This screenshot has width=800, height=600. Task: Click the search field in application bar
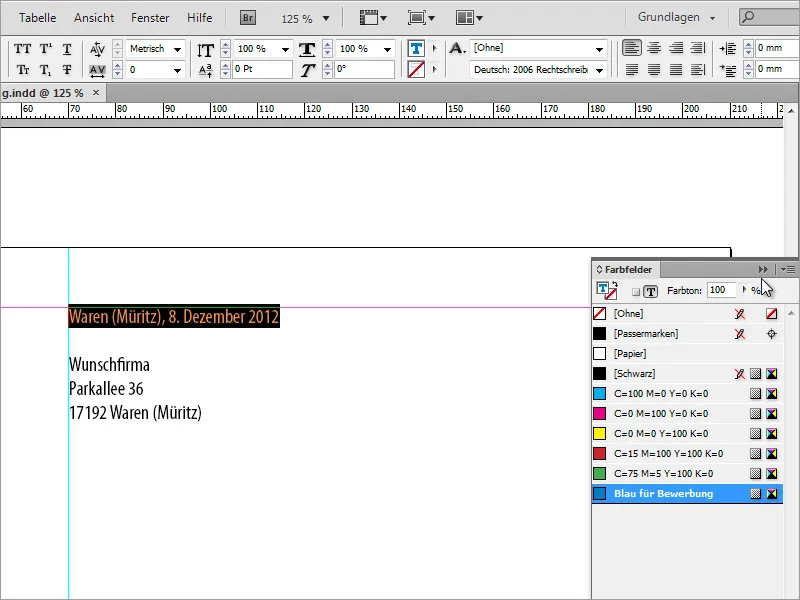[769, 17]
